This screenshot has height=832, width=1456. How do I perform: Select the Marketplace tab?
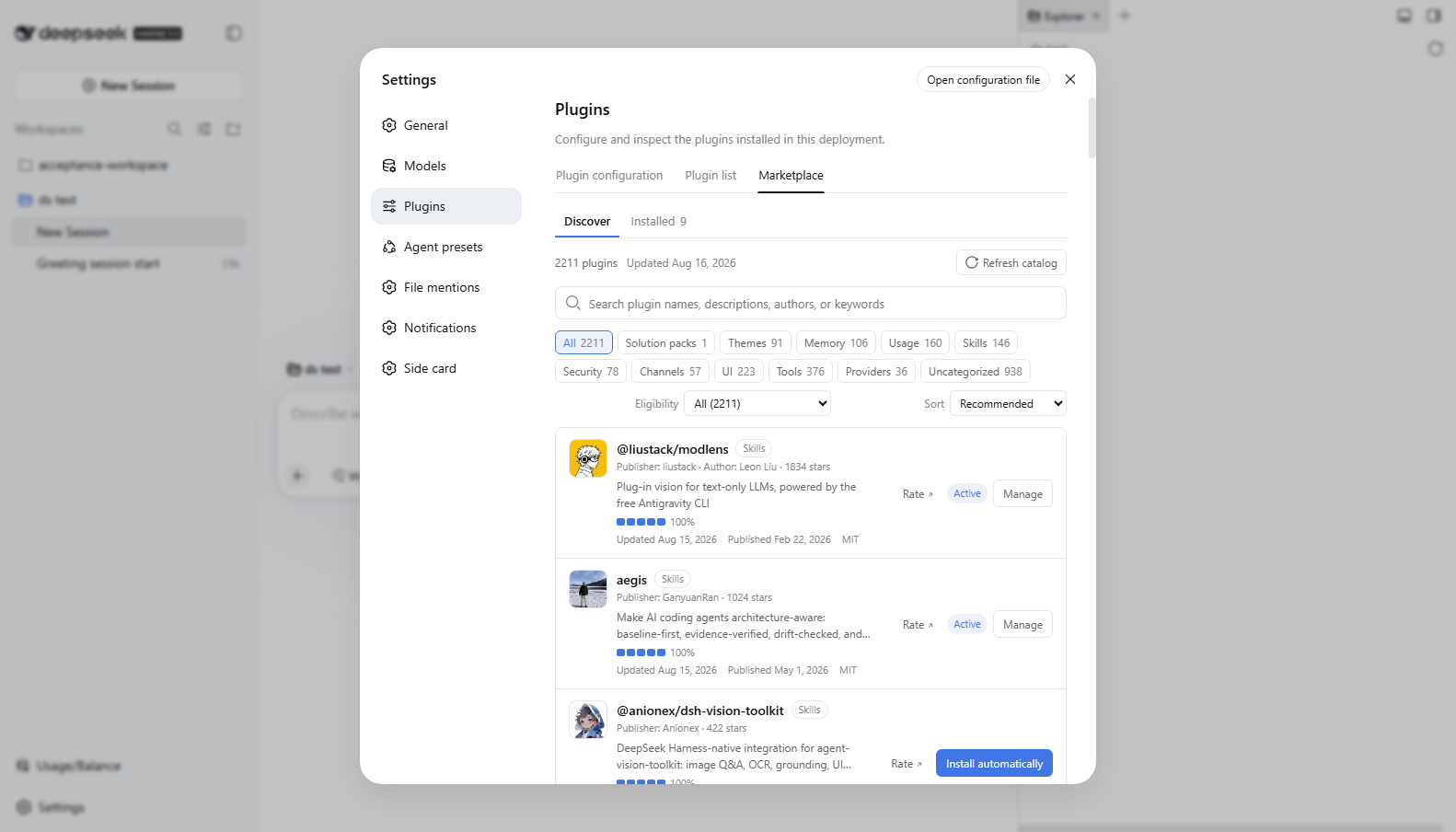coord(791,175)
